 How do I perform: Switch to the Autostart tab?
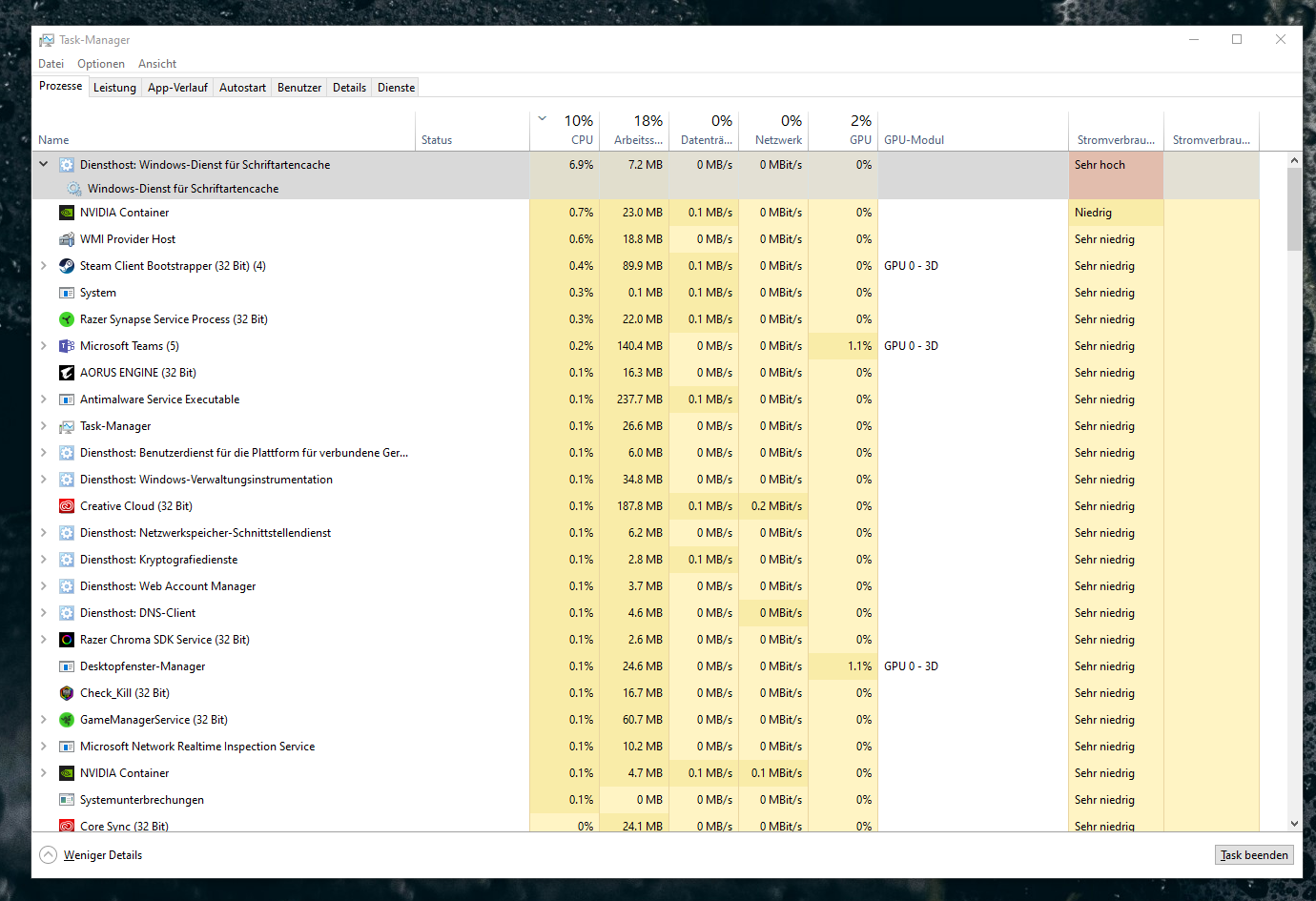coord(242,88)
